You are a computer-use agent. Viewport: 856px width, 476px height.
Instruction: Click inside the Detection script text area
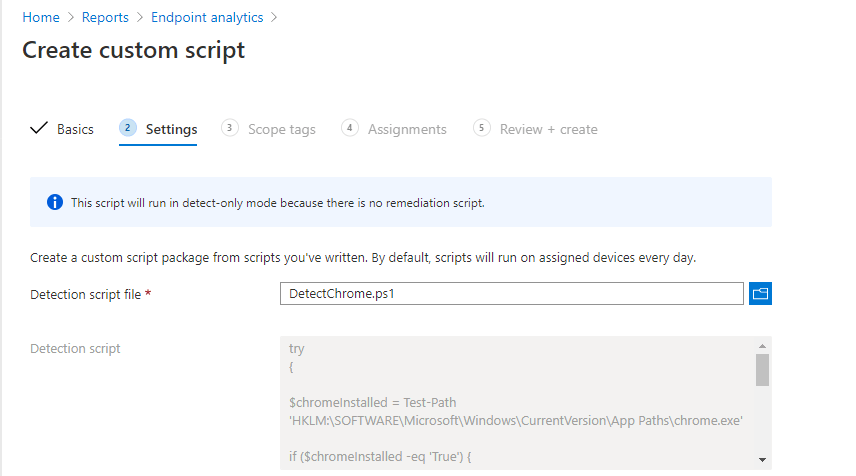pyautogui.click(x=515, y=400)
